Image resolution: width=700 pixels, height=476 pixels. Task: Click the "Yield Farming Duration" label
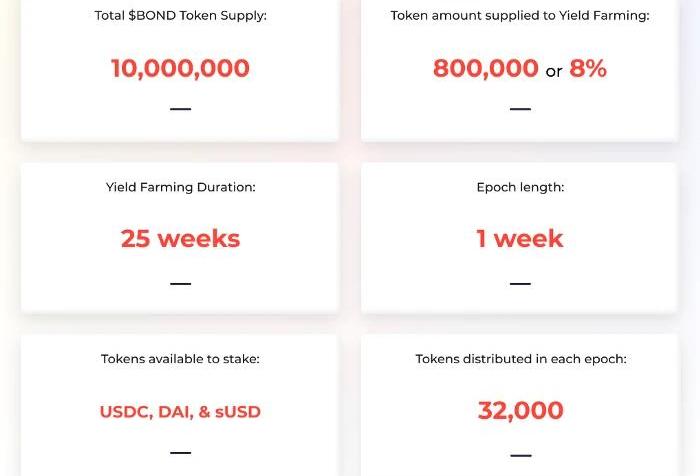(180, 187)
